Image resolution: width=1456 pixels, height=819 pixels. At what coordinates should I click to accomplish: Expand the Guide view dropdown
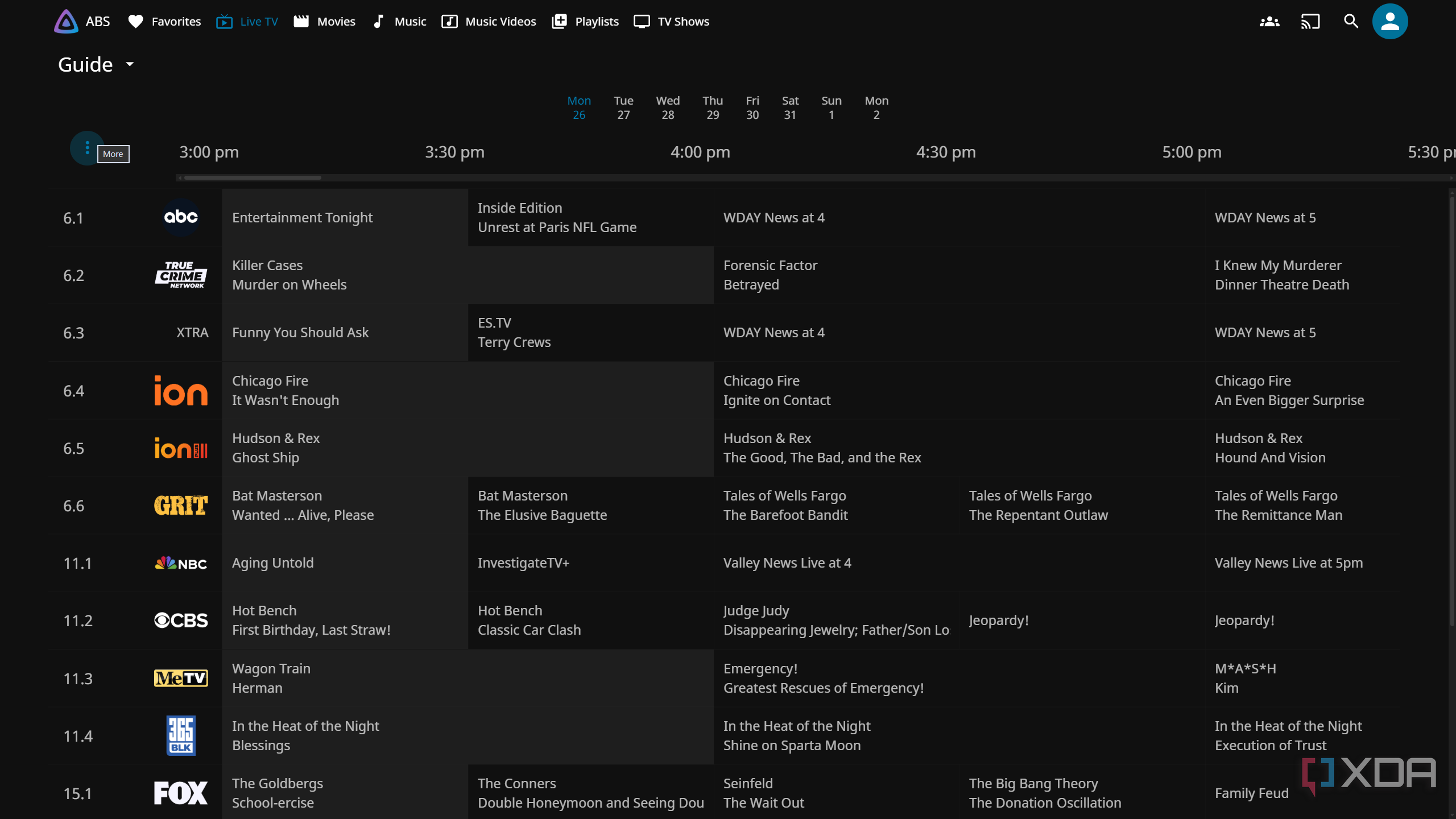(x=97, y=65)
